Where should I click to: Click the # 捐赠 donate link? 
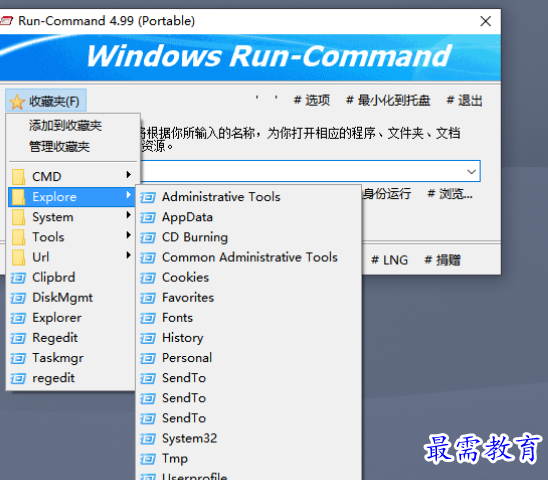442,260
